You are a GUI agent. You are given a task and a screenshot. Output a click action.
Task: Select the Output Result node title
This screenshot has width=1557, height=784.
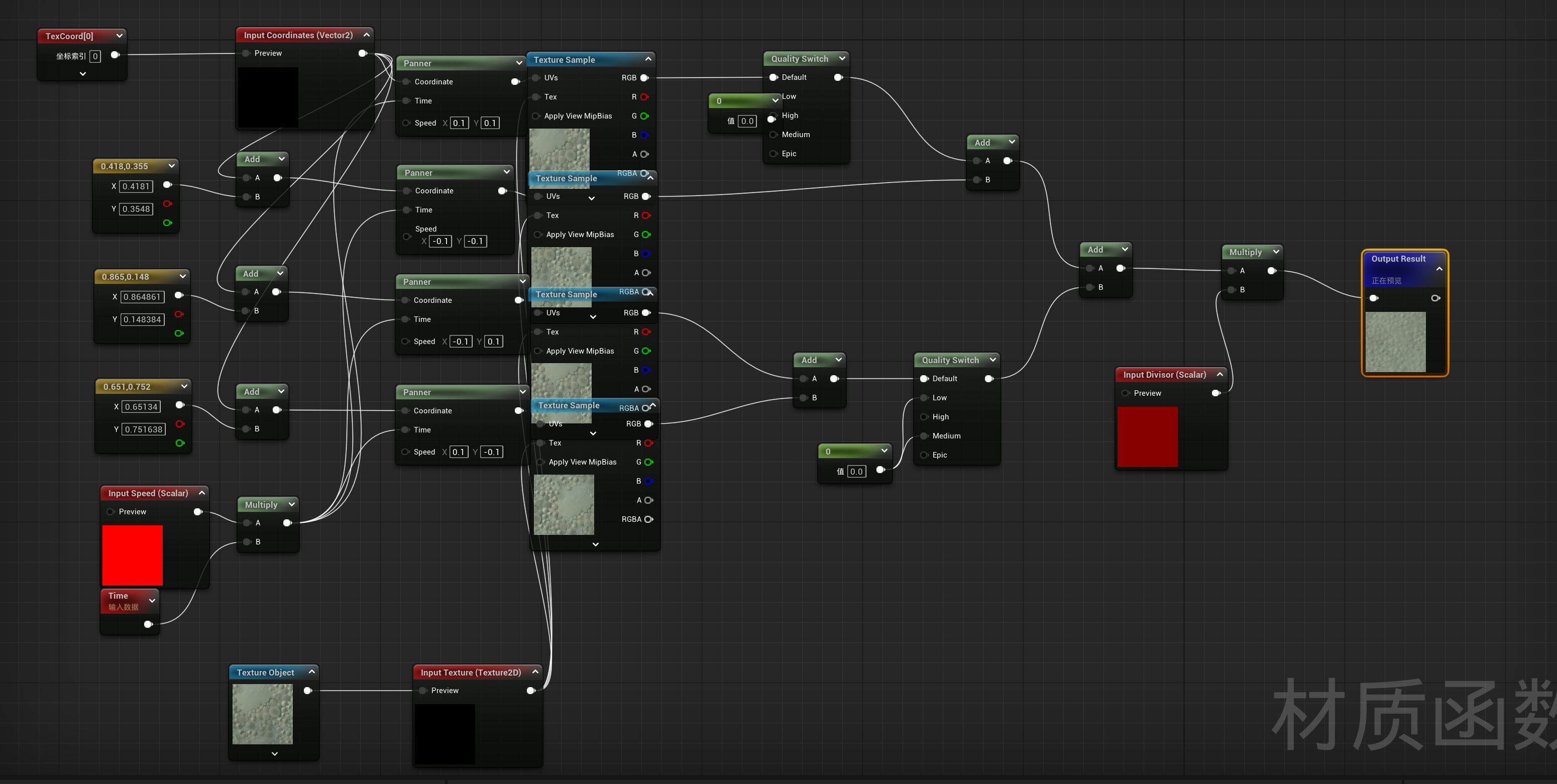click(x=1398, y=259)
